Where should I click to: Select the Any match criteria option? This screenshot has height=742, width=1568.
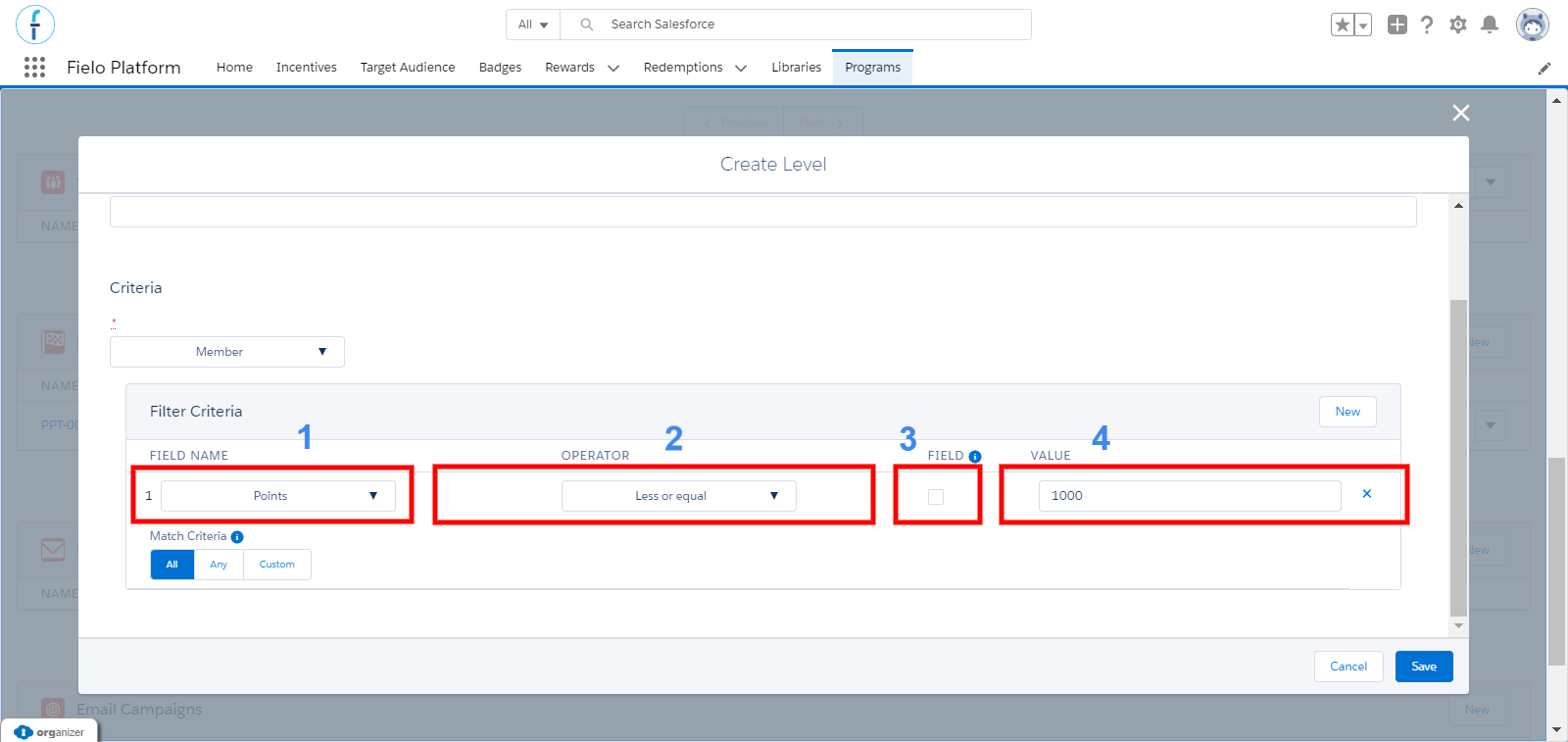click(219, 565)
